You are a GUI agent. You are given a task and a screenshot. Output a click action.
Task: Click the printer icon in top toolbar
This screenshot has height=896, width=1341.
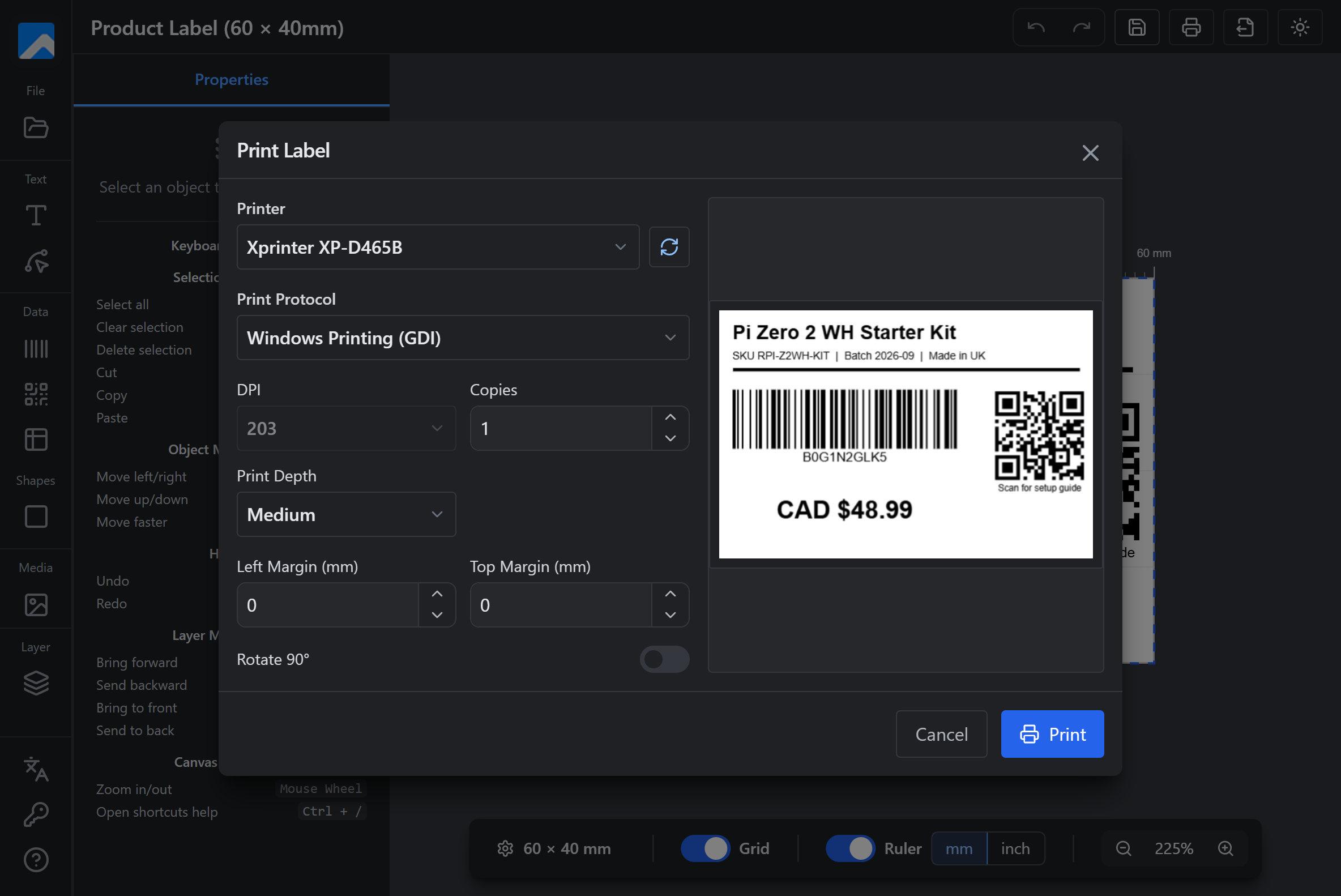[x=1191, y=27]
